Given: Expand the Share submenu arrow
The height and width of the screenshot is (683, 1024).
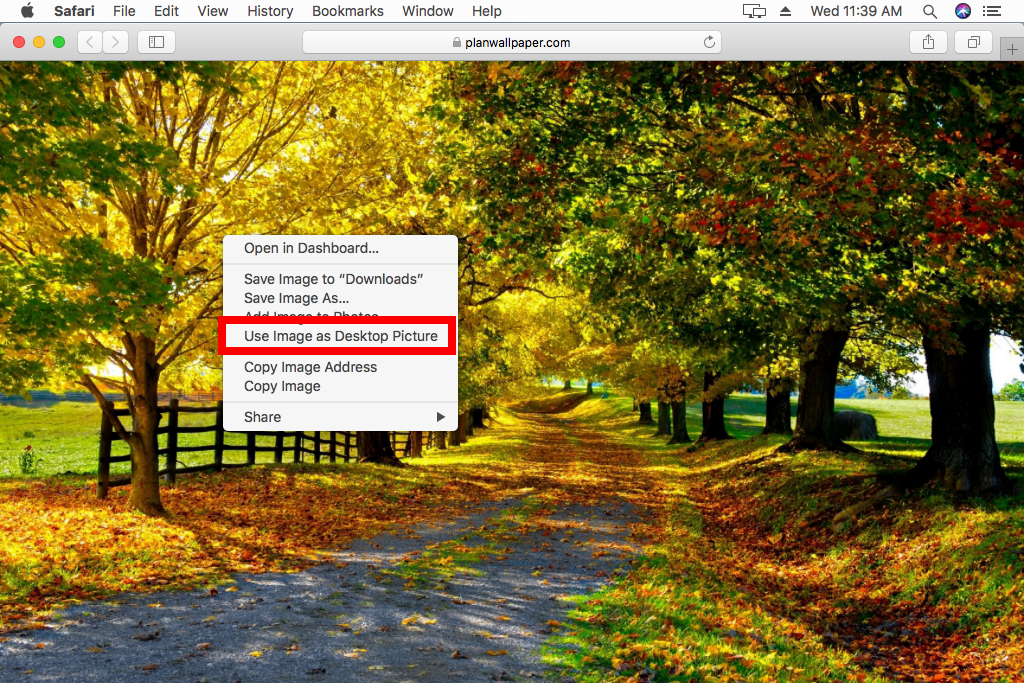Looking at the screenshot, I should click(440, 417).
